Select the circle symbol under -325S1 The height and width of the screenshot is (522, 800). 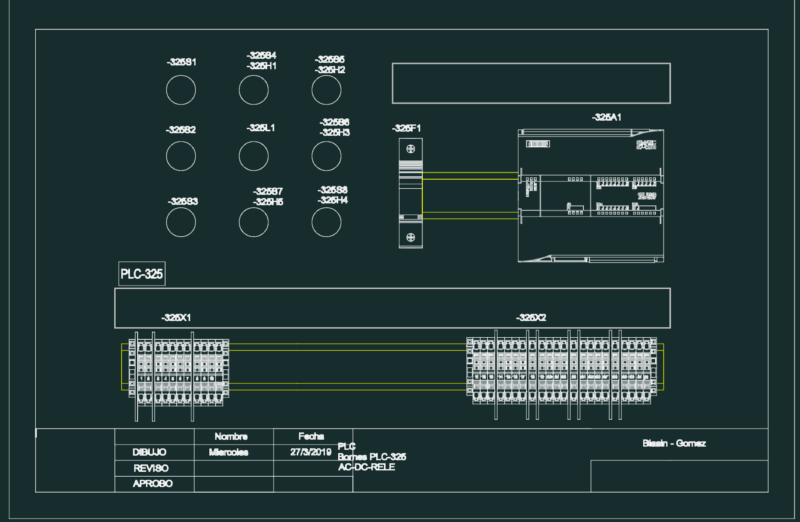tap(181, 90)
